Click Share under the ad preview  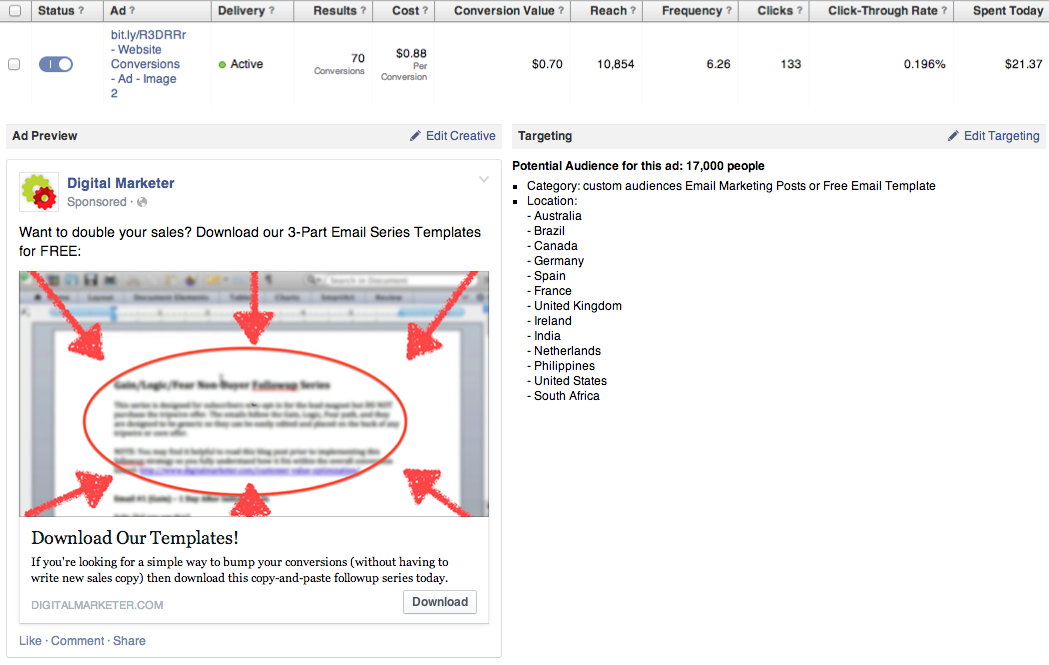click(x=129, y=641)
